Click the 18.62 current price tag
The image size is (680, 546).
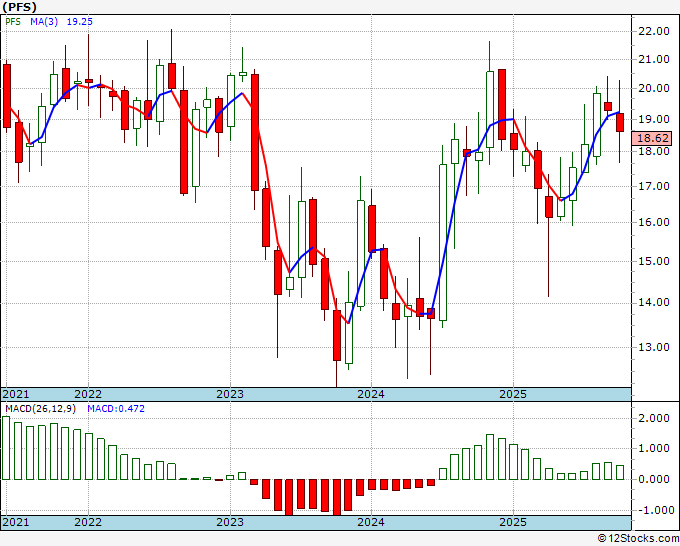point(654,138)
